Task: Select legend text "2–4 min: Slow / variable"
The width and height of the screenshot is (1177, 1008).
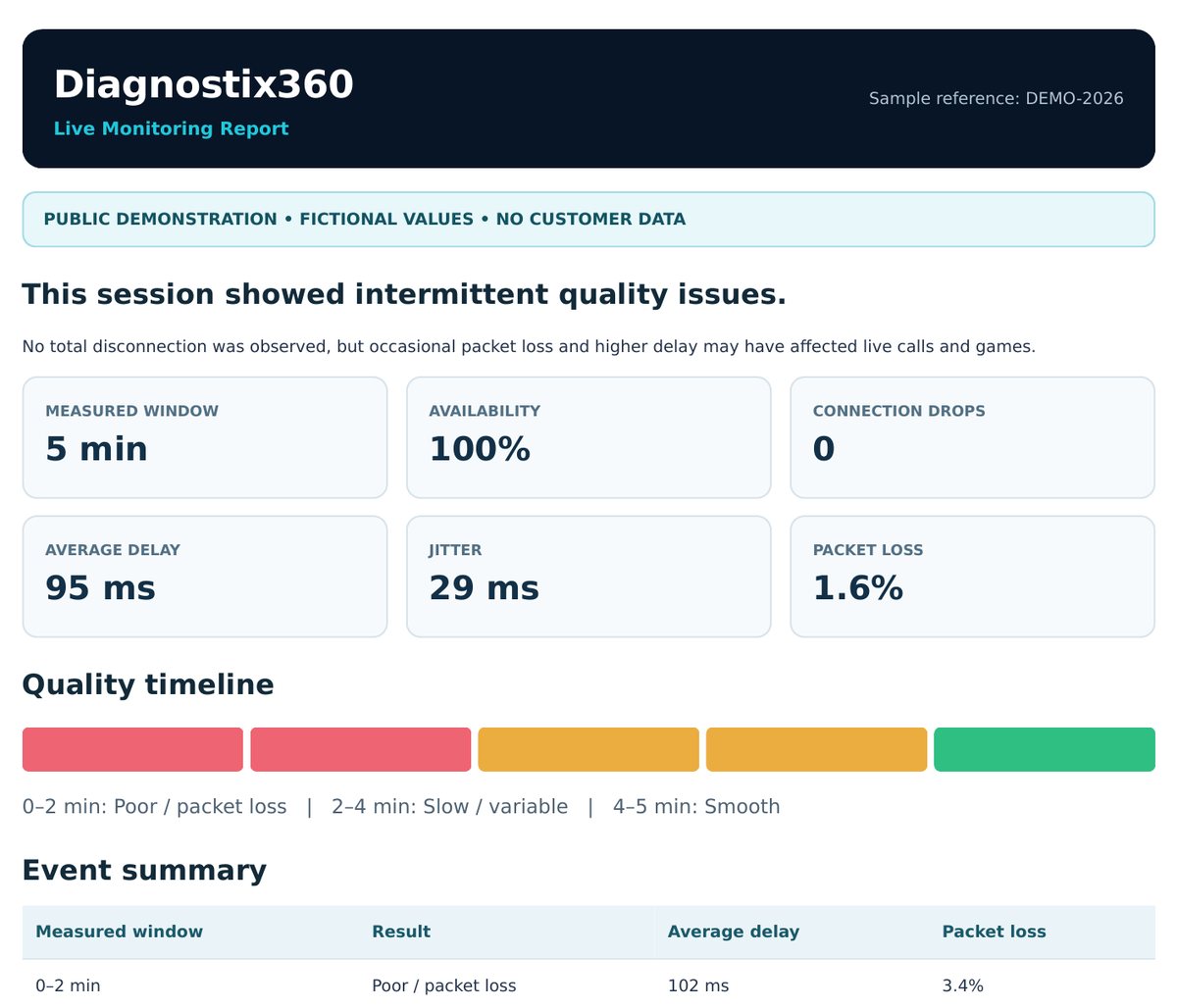Action: (x=449, y=807)
